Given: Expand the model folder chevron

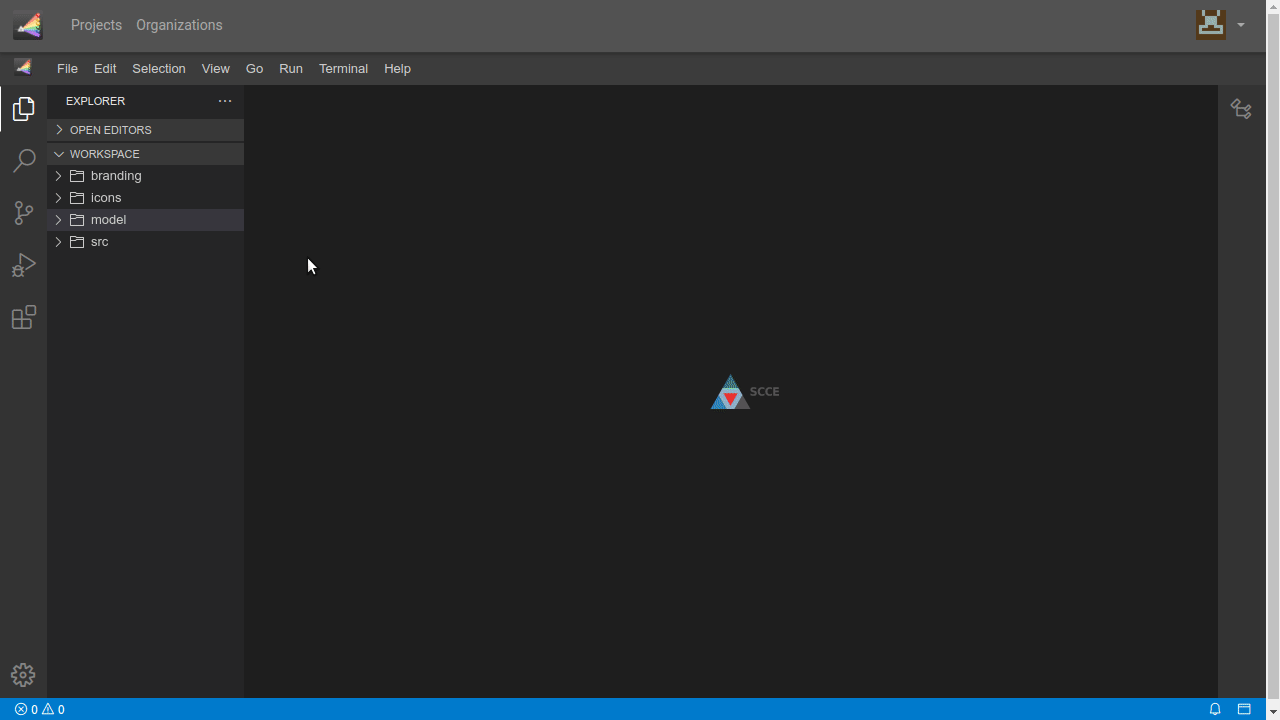Looking at the screenshot, I should pyautogui.click(x=59, y=220).
